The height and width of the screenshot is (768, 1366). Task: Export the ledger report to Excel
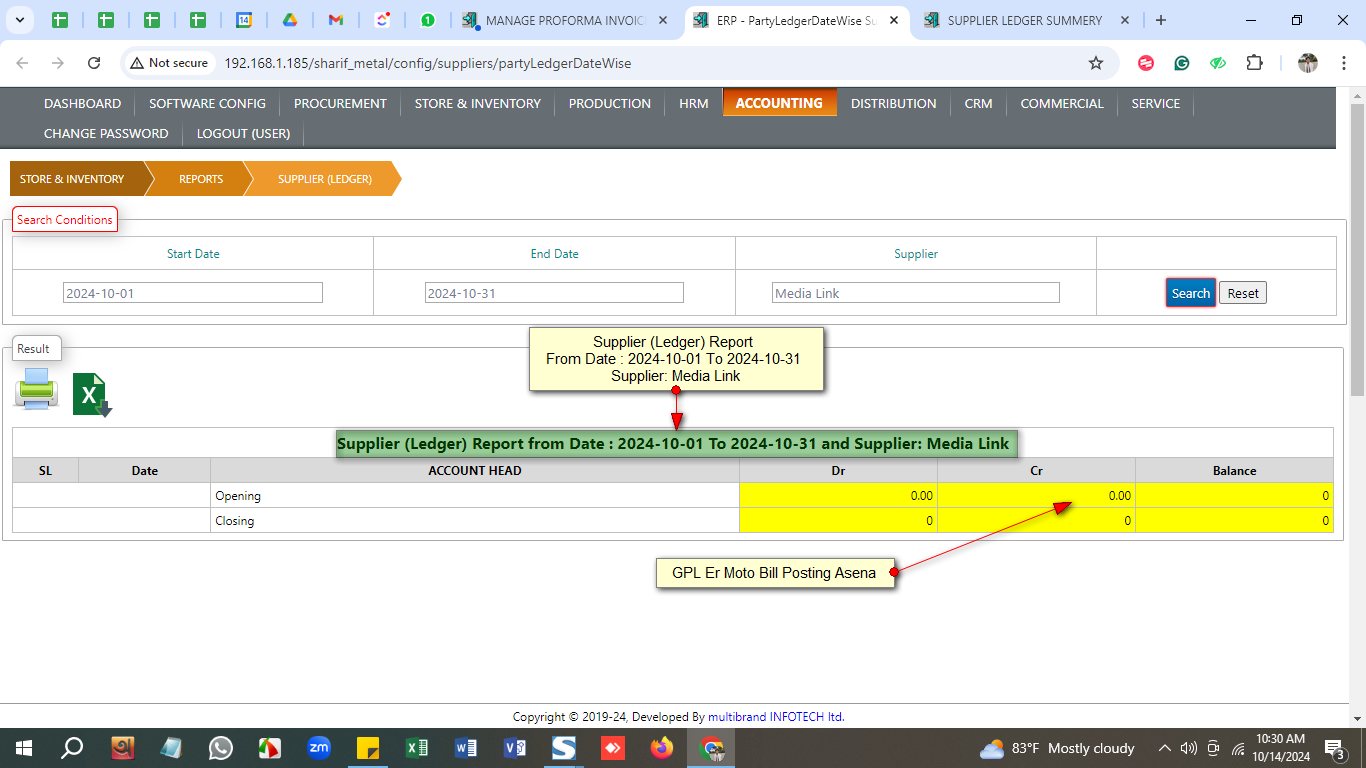tap(92, 395)
